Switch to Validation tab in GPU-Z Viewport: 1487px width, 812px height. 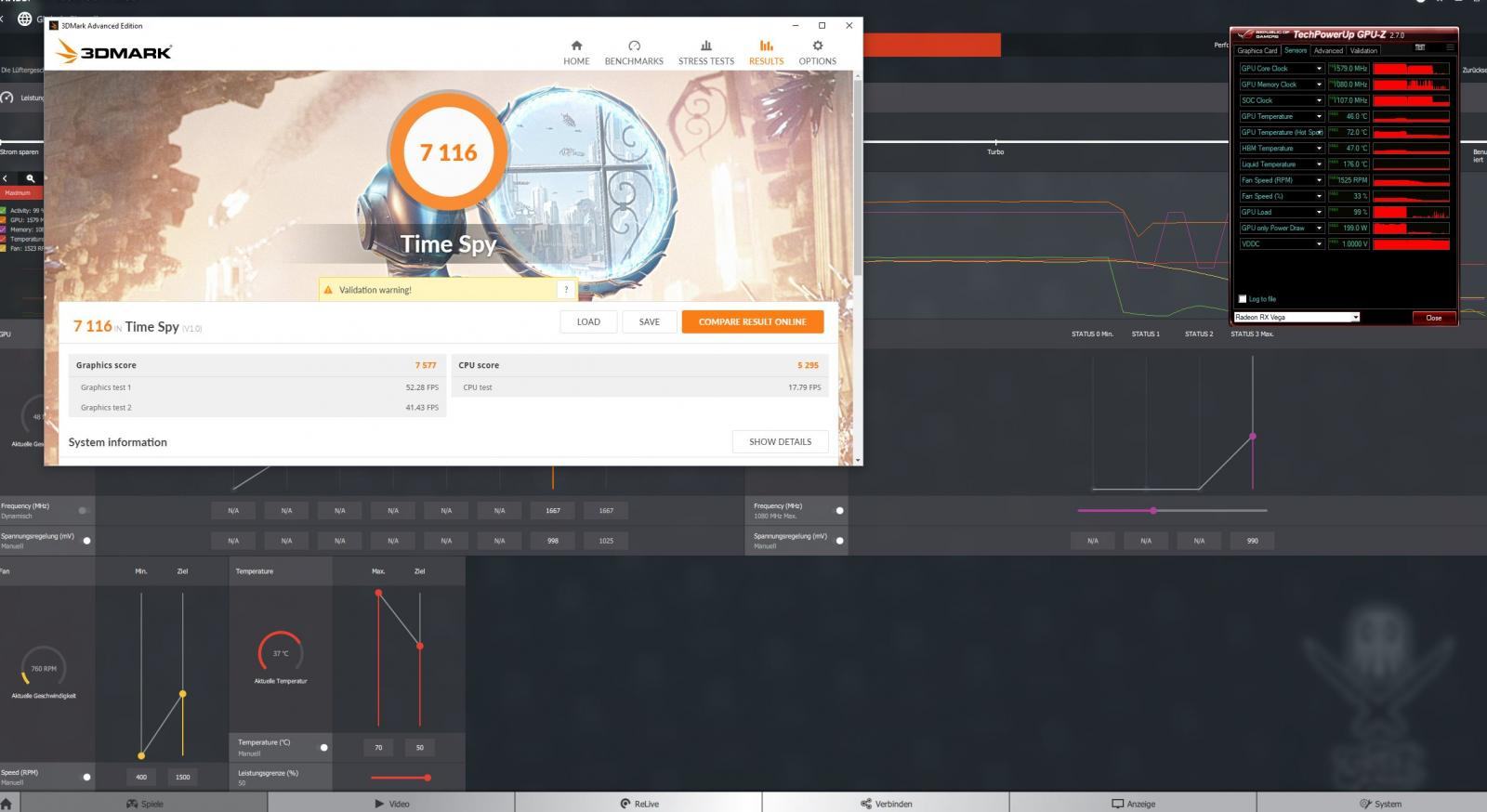tap(1363, 51)
